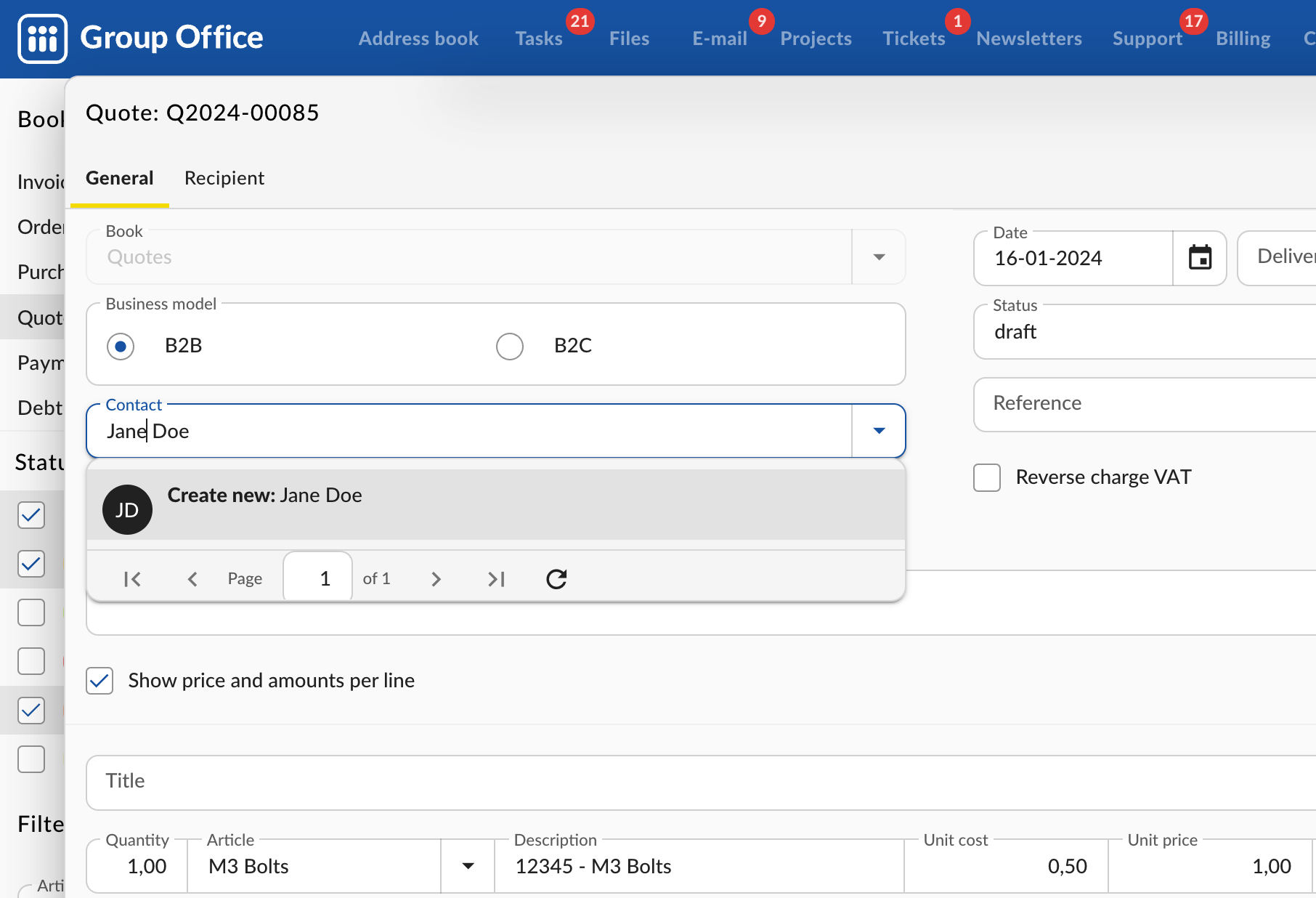Screen dimensions: 1316x898
Task: Expand the Contact dropdown arrow
Action: coord(879,432)
